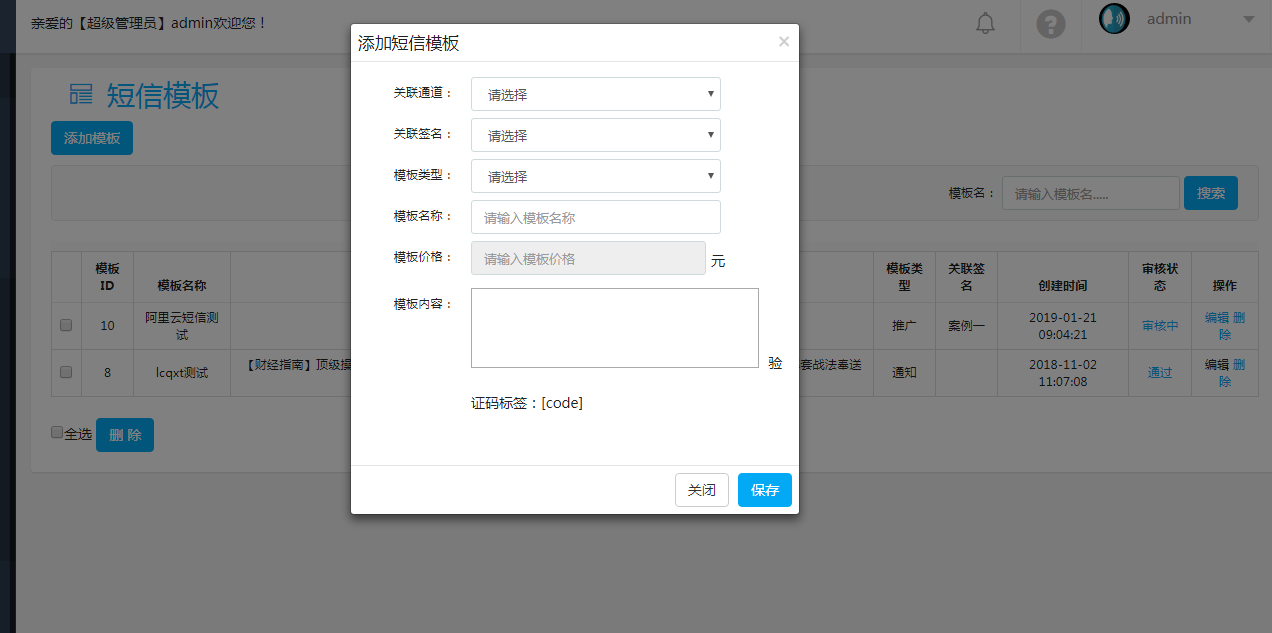Expand the admin account dropdown arrow
This screenshot has width=1272, height=633.
pos(1248,19)
